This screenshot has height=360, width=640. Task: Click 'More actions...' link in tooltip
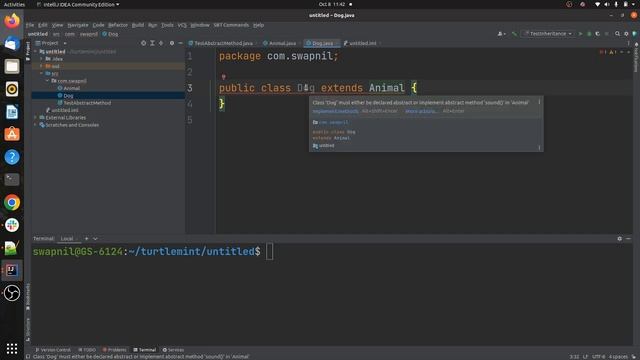point(421,111)
